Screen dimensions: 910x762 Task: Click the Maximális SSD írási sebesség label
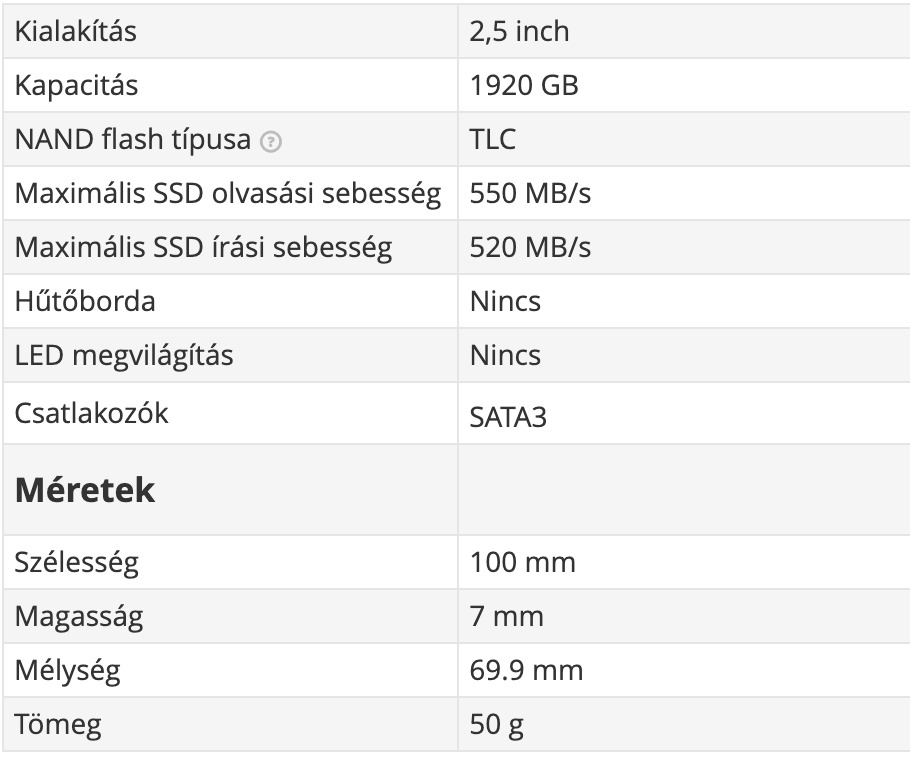(x=203, y=247)
